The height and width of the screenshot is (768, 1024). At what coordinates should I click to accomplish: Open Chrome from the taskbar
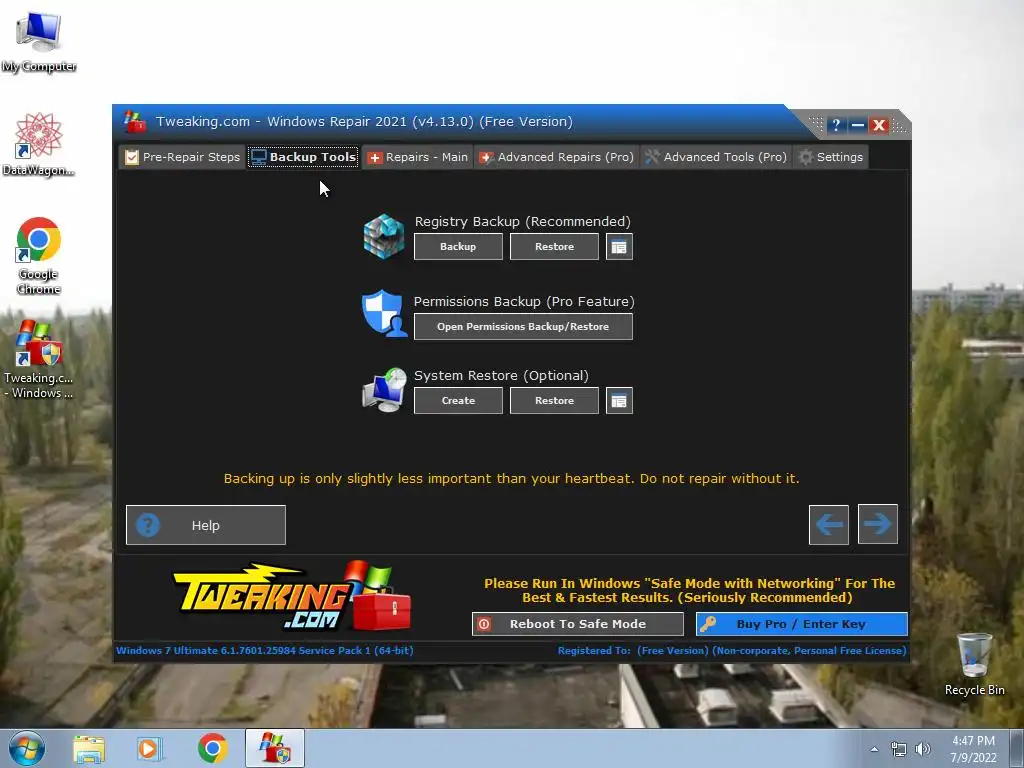click(212, 749)
